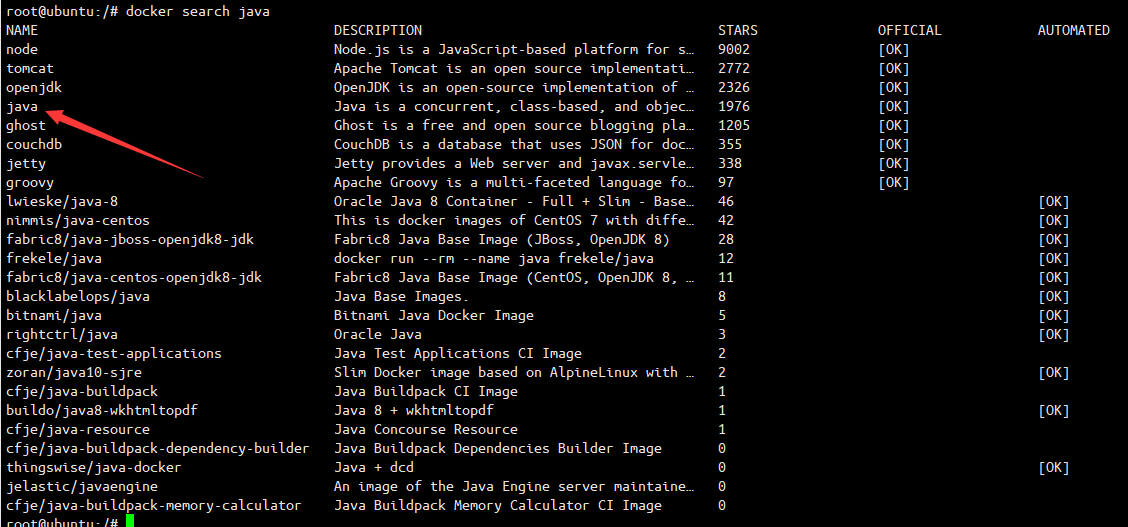
Task: Click the node description text
Action: tap(514, 50)
